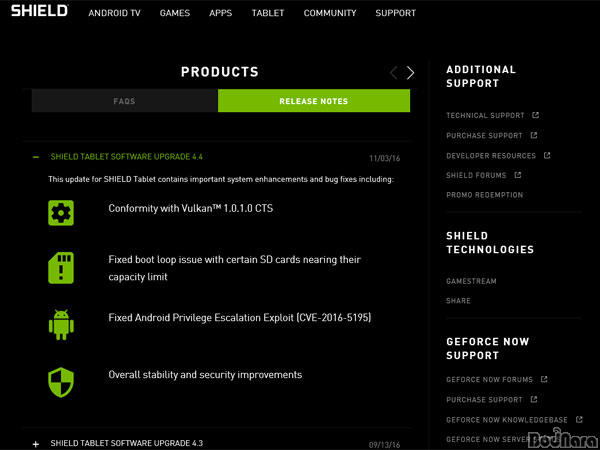Image resolution: width=600 pixels, height=450 pixels.
Task: Expand Shield Tablet Software Upgrade 4.3 section
Action: point(36,444)
